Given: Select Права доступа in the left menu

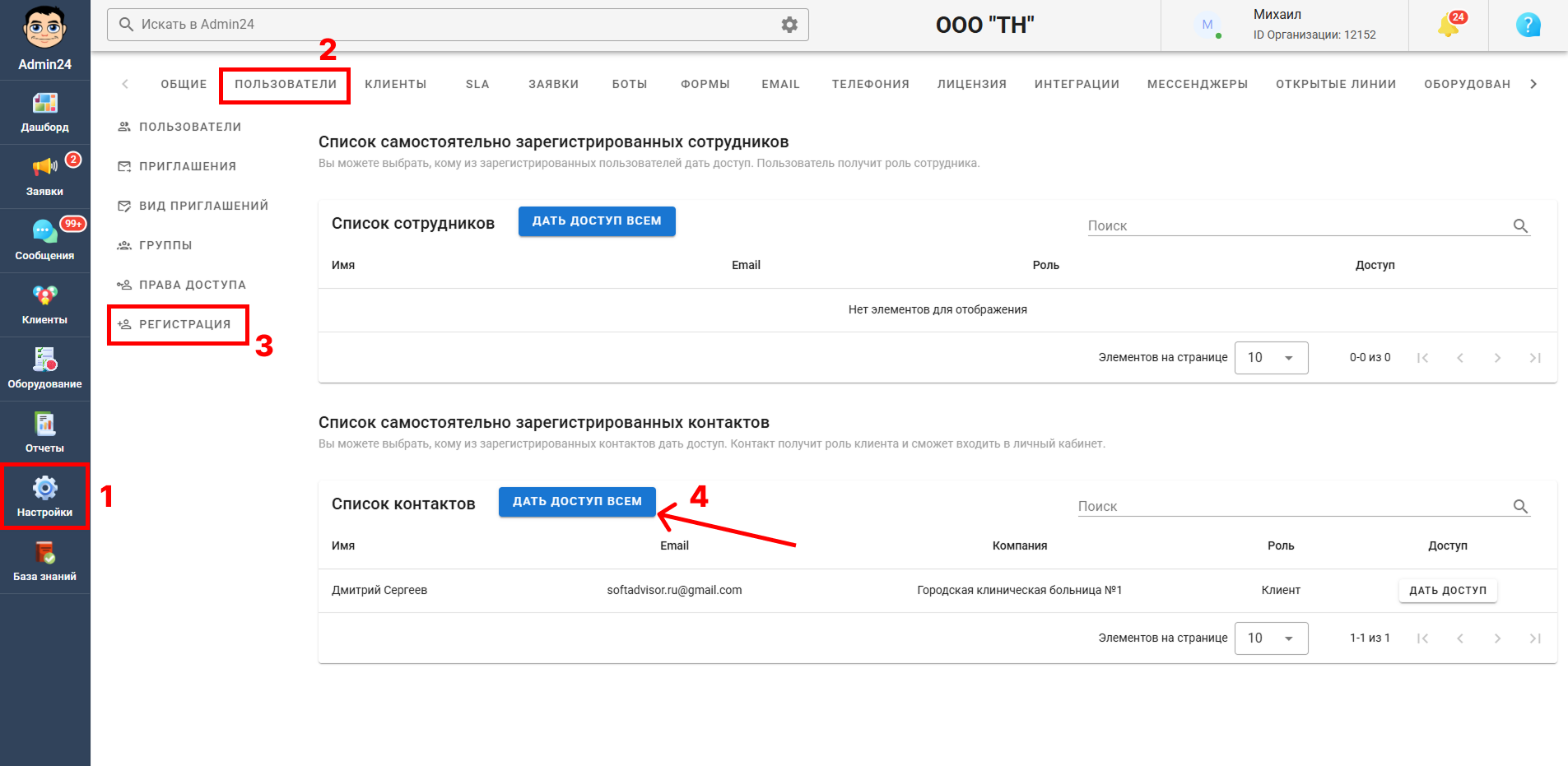Looking at the screenshot, I should (181, 285).
